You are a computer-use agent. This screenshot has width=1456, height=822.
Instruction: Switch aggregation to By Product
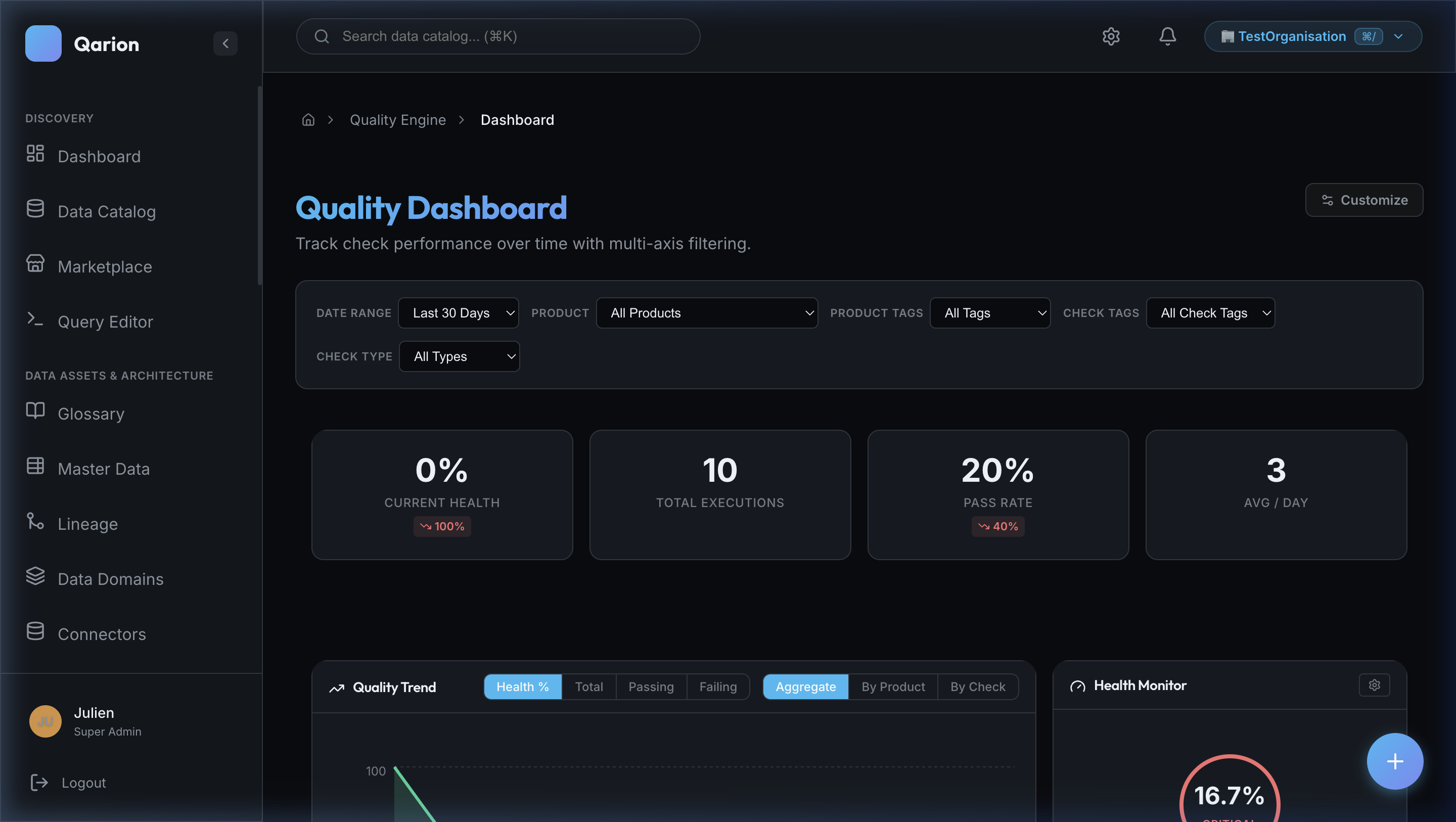tap(893, 687)
